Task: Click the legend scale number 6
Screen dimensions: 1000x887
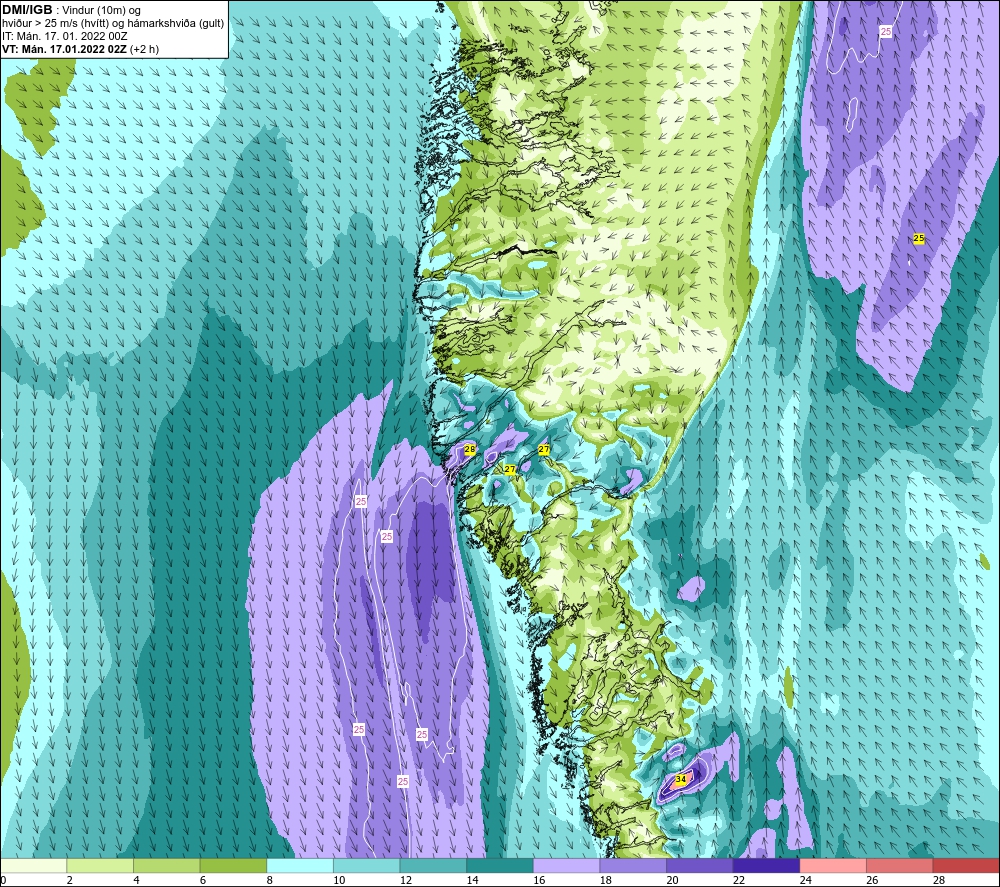Action: point(203,880)
